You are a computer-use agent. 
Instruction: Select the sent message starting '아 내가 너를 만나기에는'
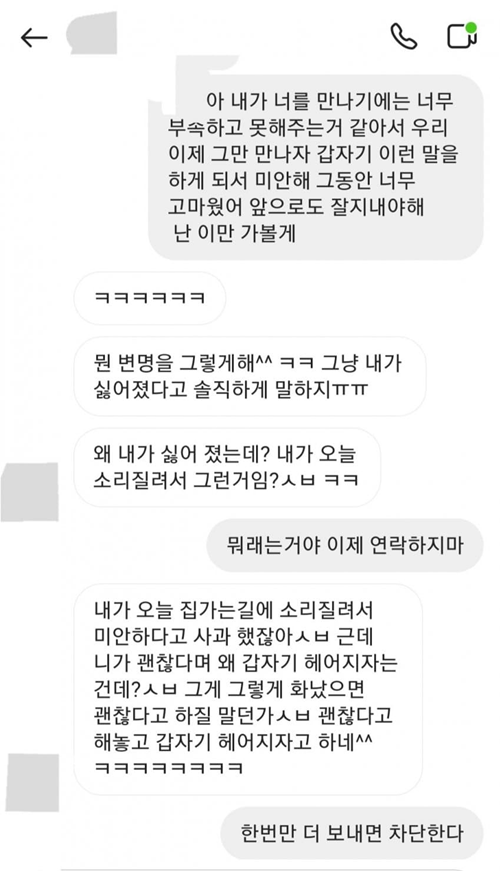tap(315, 167)
